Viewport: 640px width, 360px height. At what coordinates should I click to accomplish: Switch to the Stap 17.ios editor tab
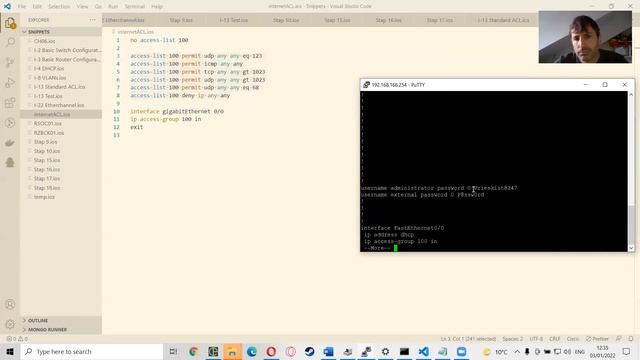click(440, 20)
